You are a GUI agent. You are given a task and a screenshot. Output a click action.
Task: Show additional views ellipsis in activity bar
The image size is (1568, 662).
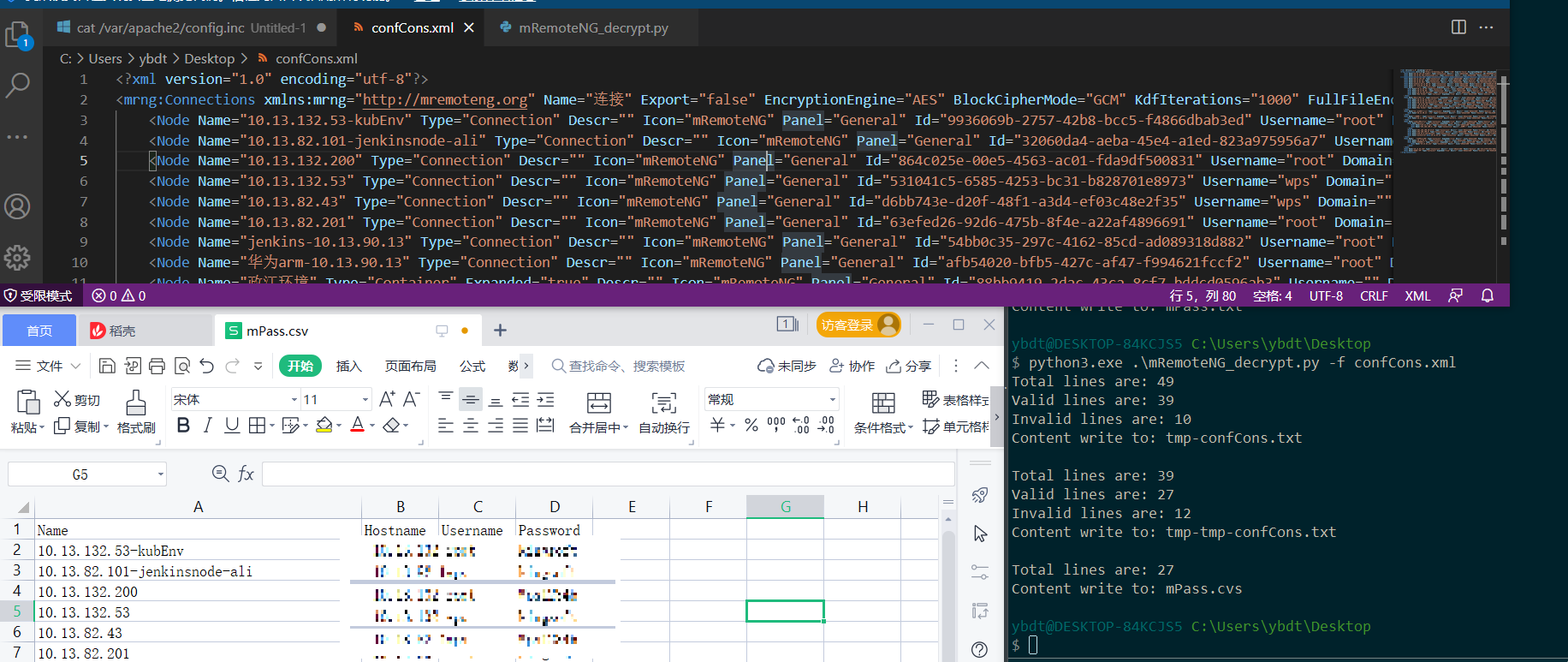[x=17, y=137]
